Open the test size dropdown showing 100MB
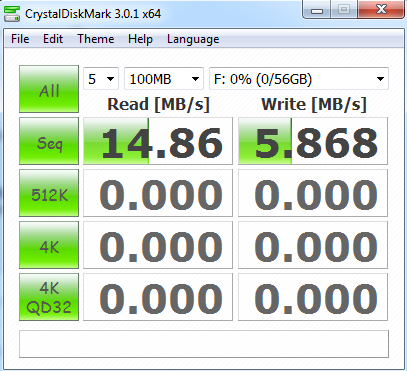Screen dimensions: 407x371 (x=164, y=79)
